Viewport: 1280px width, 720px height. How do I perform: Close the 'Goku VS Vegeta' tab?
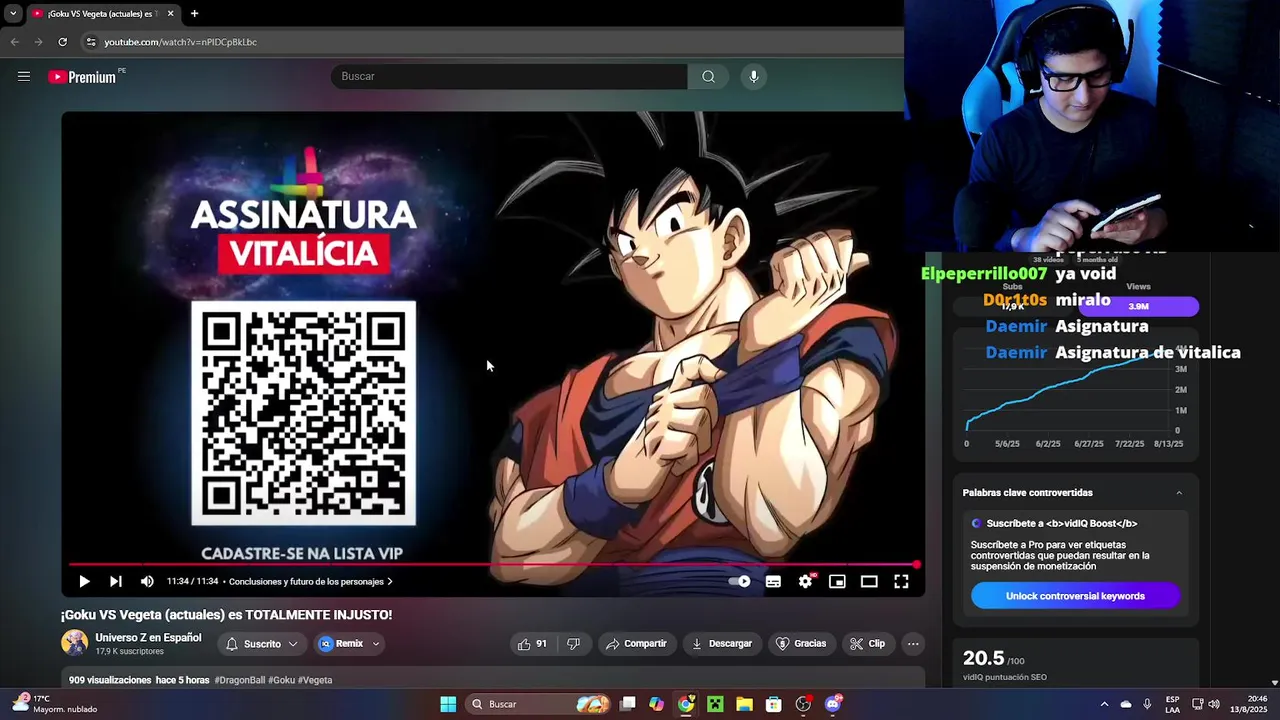point(170,14)
